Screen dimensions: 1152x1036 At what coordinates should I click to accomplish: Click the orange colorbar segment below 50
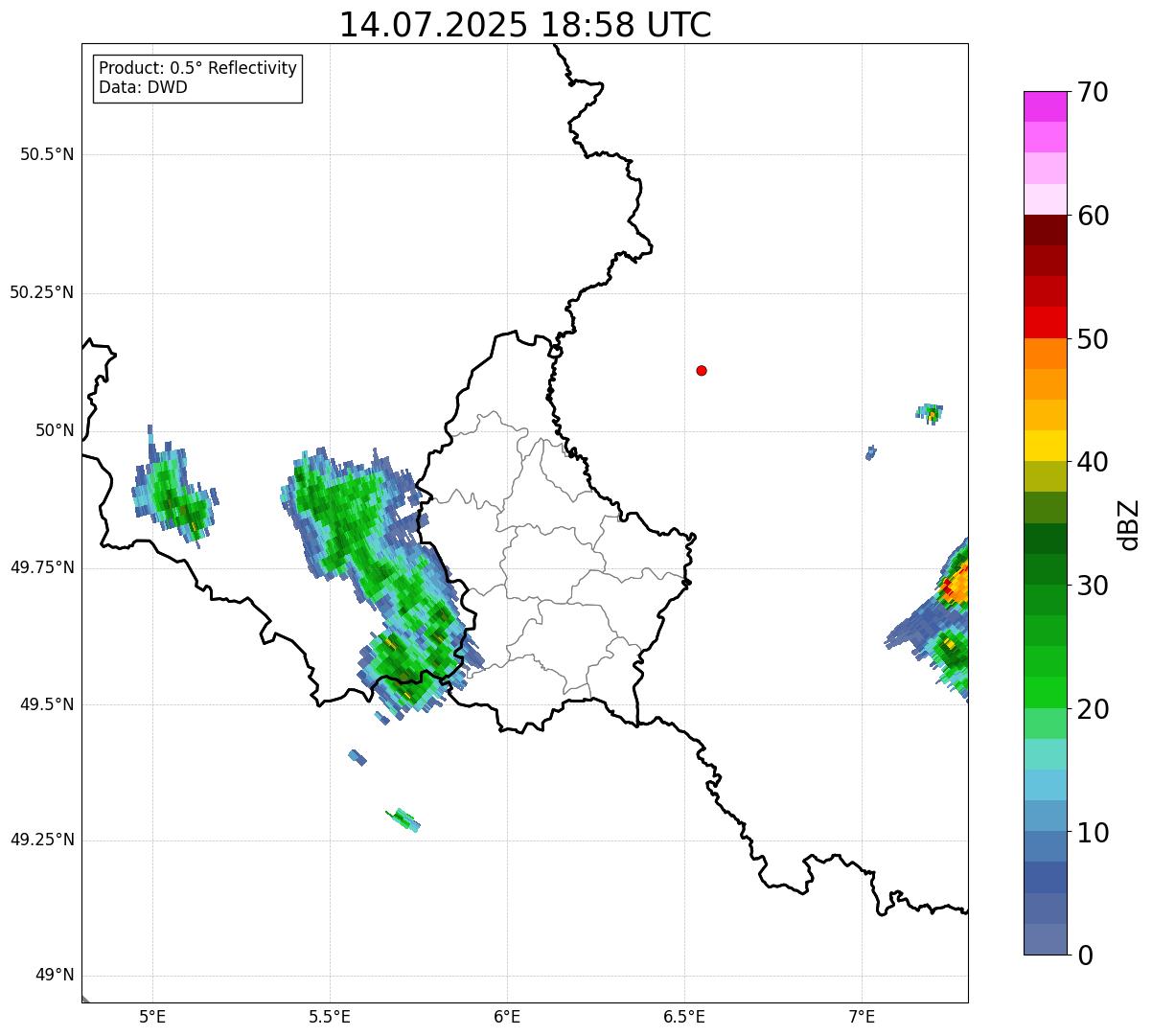(x=1045, y=354)
